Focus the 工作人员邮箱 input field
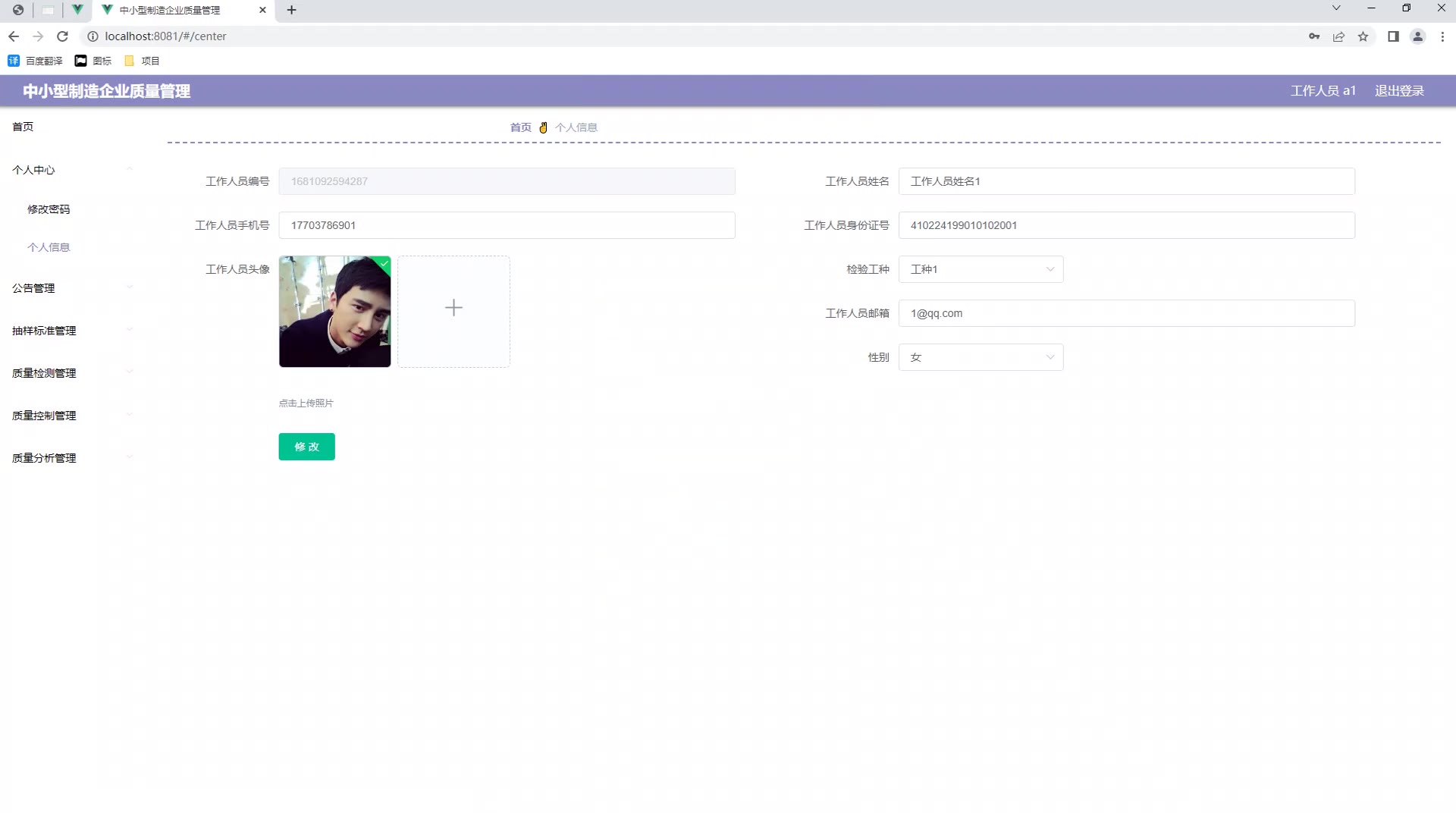The height and width of the screenshot is (813, 1456). point(1126,313)
